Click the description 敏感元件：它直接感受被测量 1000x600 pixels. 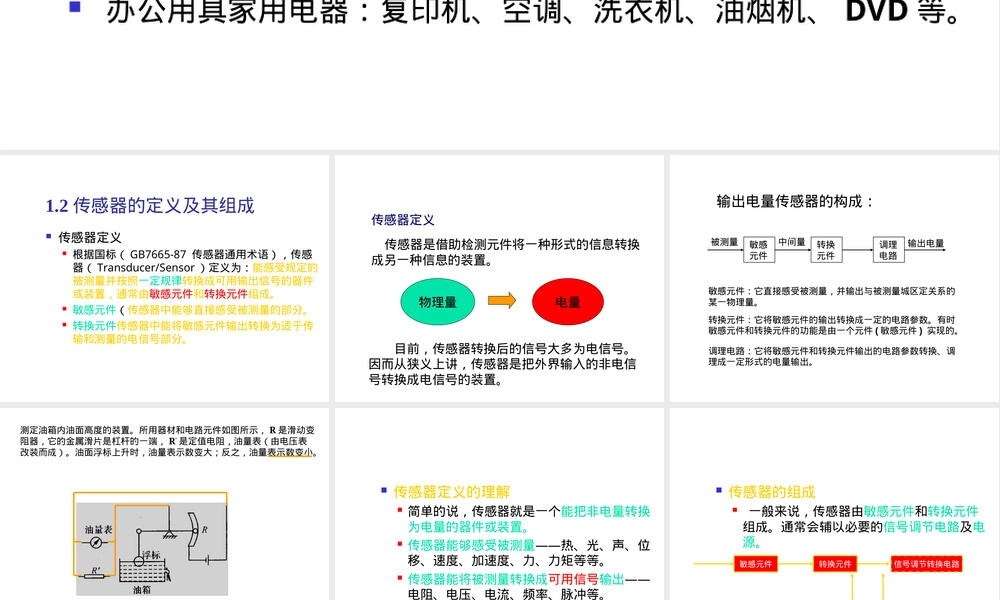pyautogui.click(x=832, y=296)
